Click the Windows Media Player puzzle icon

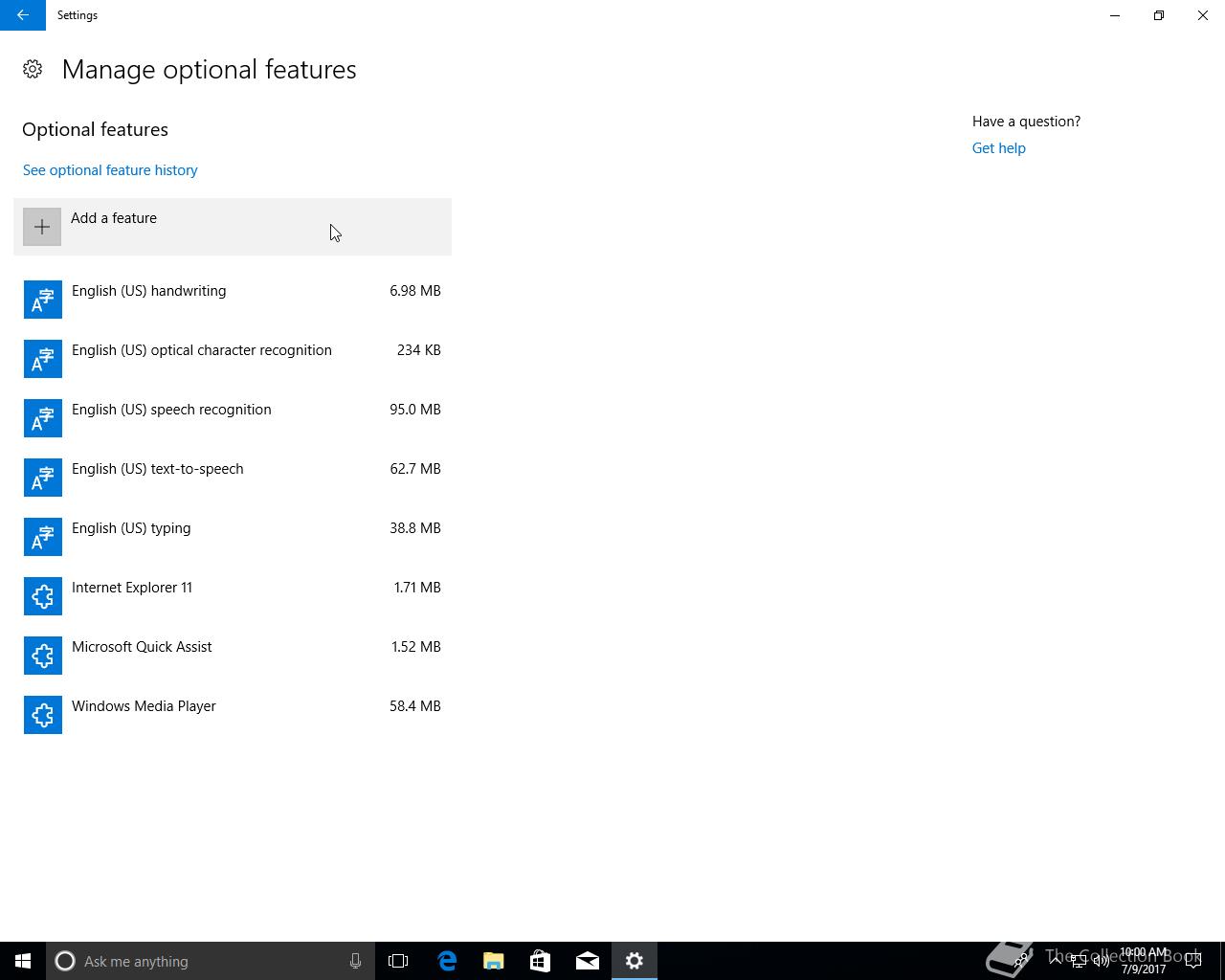pos(43,715)
